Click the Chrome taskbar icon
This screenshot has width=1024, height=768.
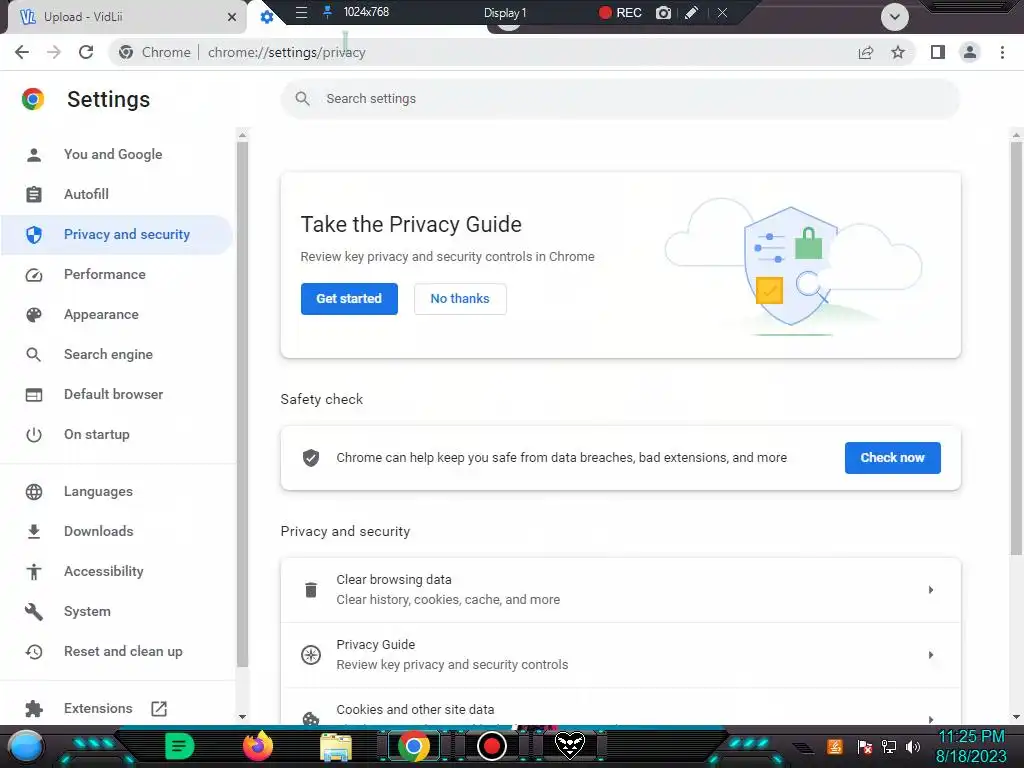coord(413,746)
